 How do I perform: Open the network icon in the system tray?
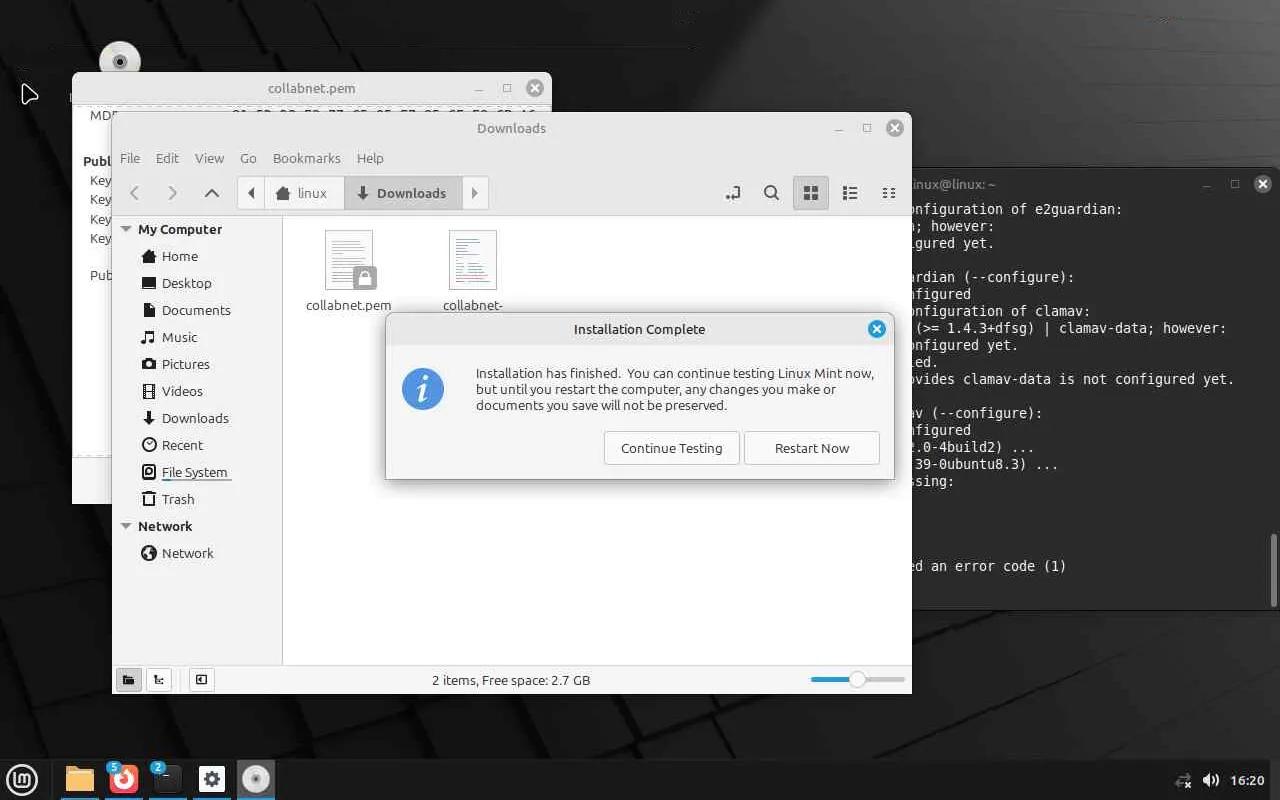click(x=1184, y=780)
